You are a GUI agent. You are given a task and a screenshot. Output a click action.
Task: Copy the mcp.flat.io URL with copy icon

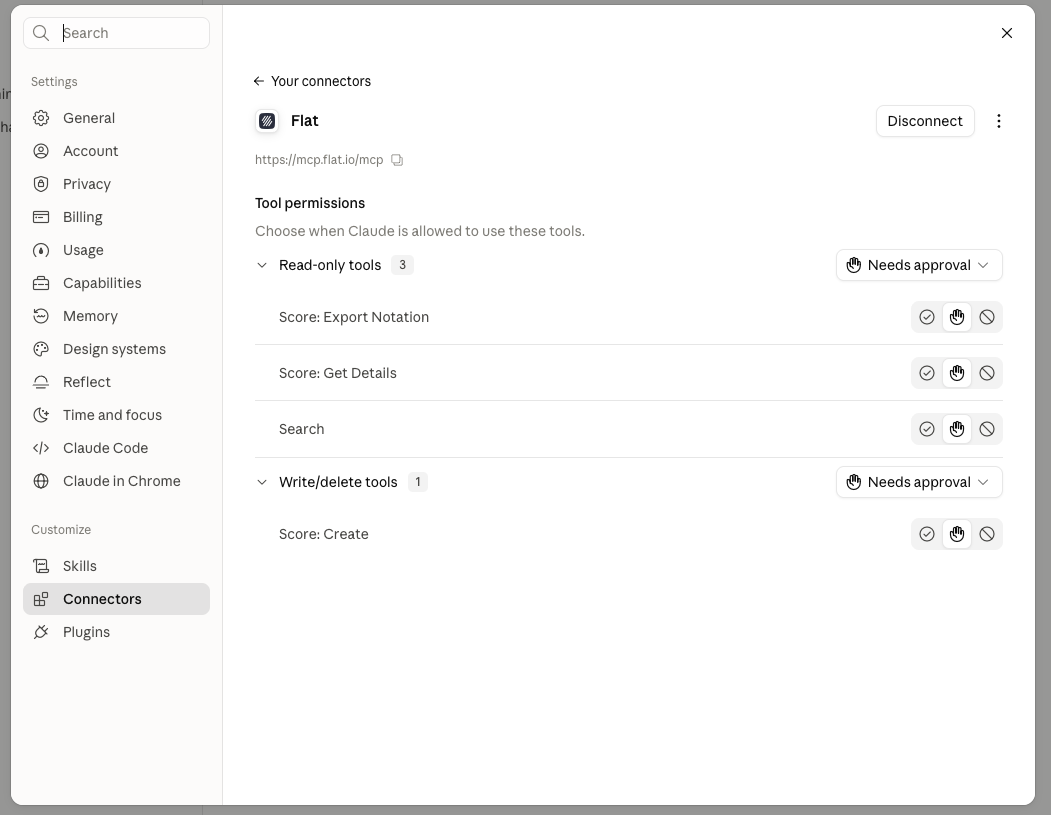tap(397, 160)
